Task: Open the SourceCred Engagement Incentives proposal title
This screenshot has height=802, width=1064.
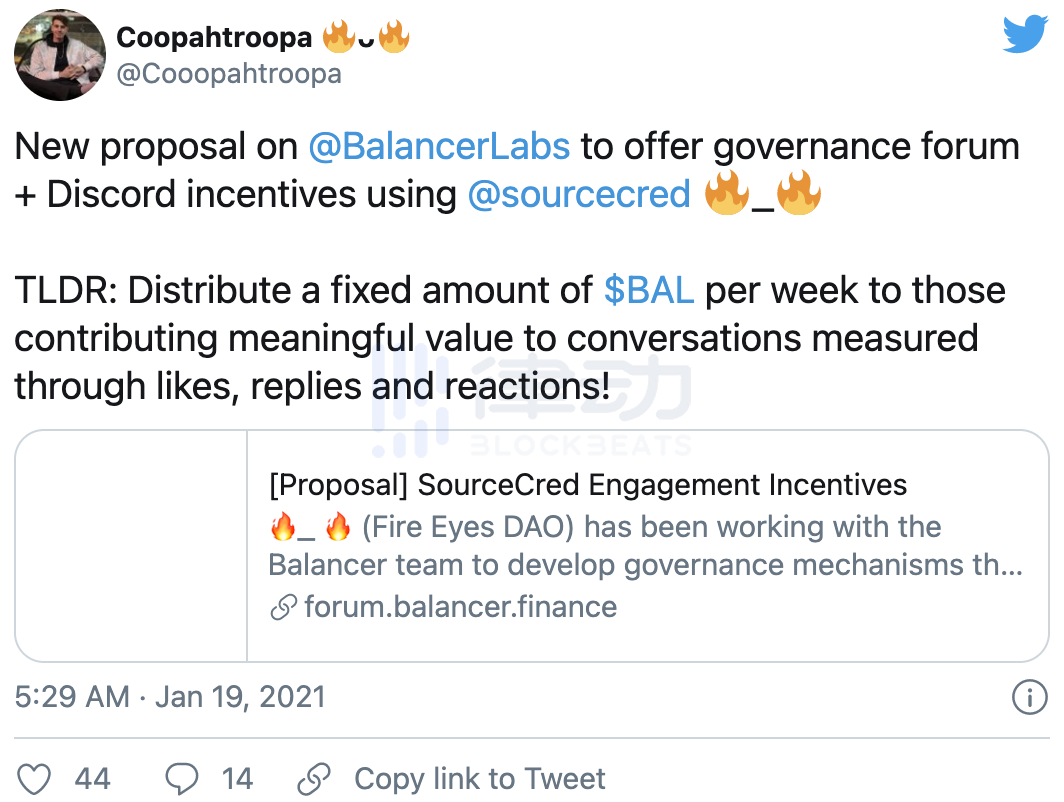Action: coord(588,486)
